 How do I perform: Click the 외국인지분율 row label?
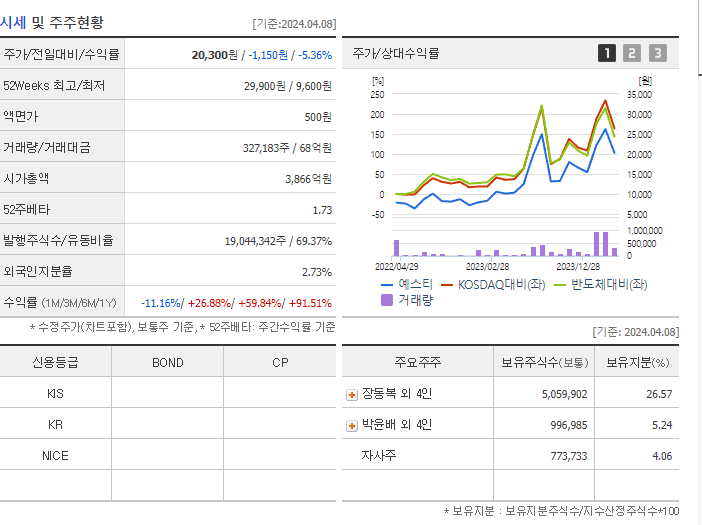[38, 271]
